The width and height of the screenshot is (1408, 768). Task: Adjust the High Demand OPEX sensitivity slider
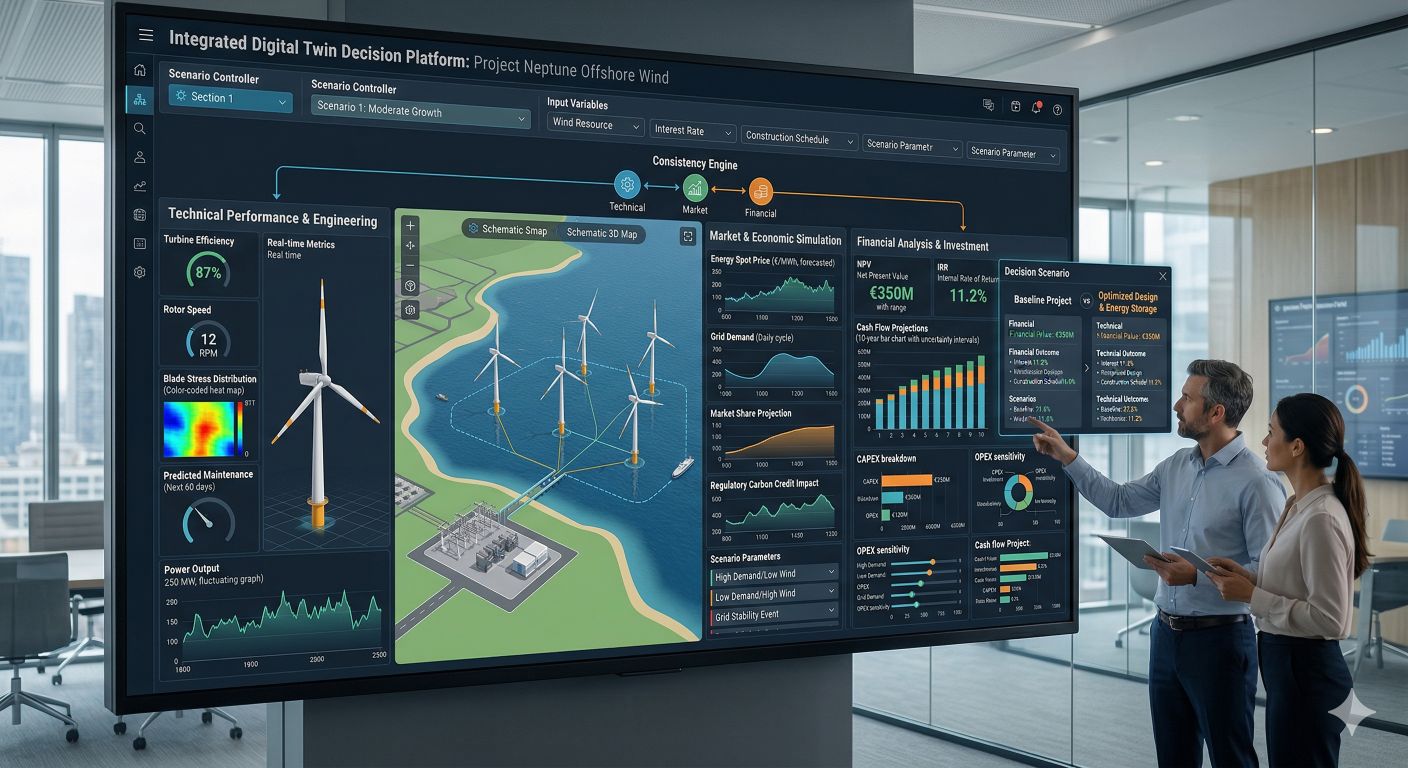pos(932,564)
